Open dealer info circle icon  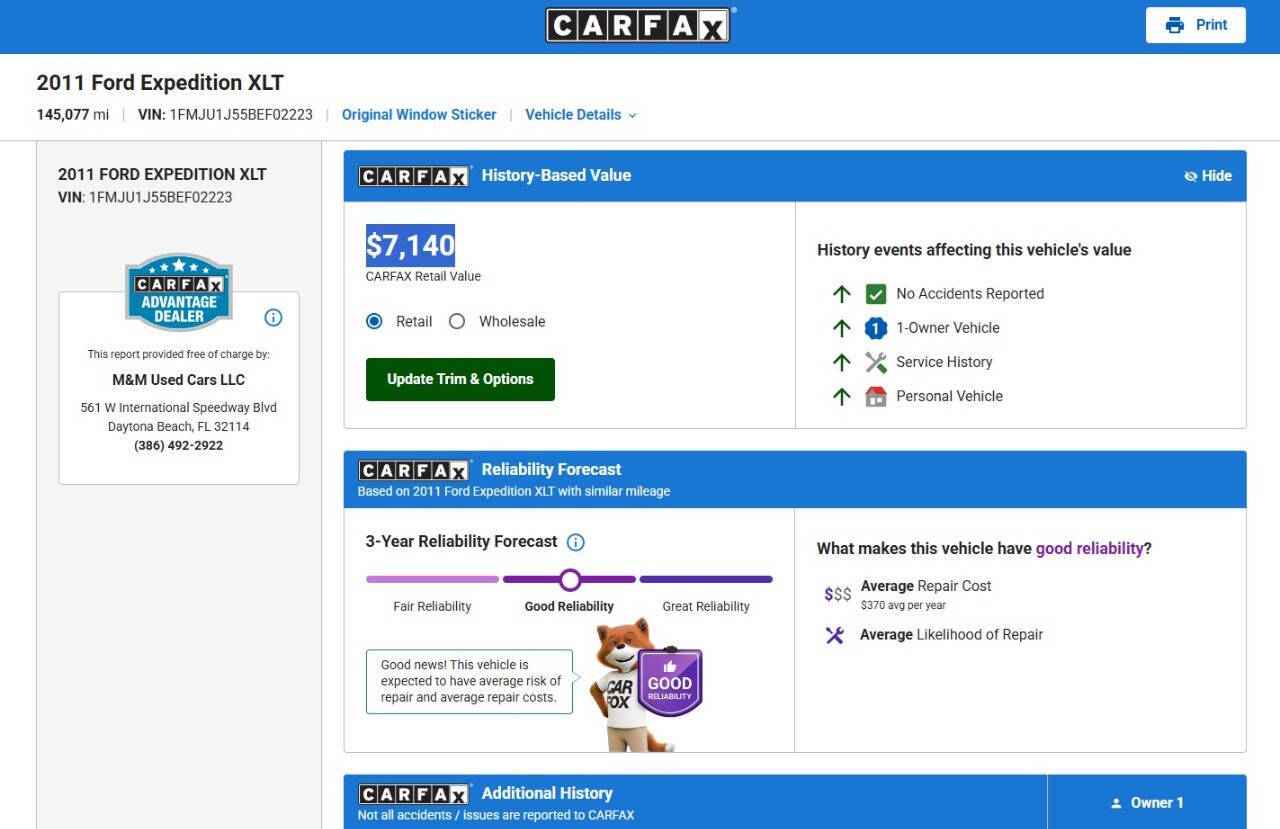point(273,318)
